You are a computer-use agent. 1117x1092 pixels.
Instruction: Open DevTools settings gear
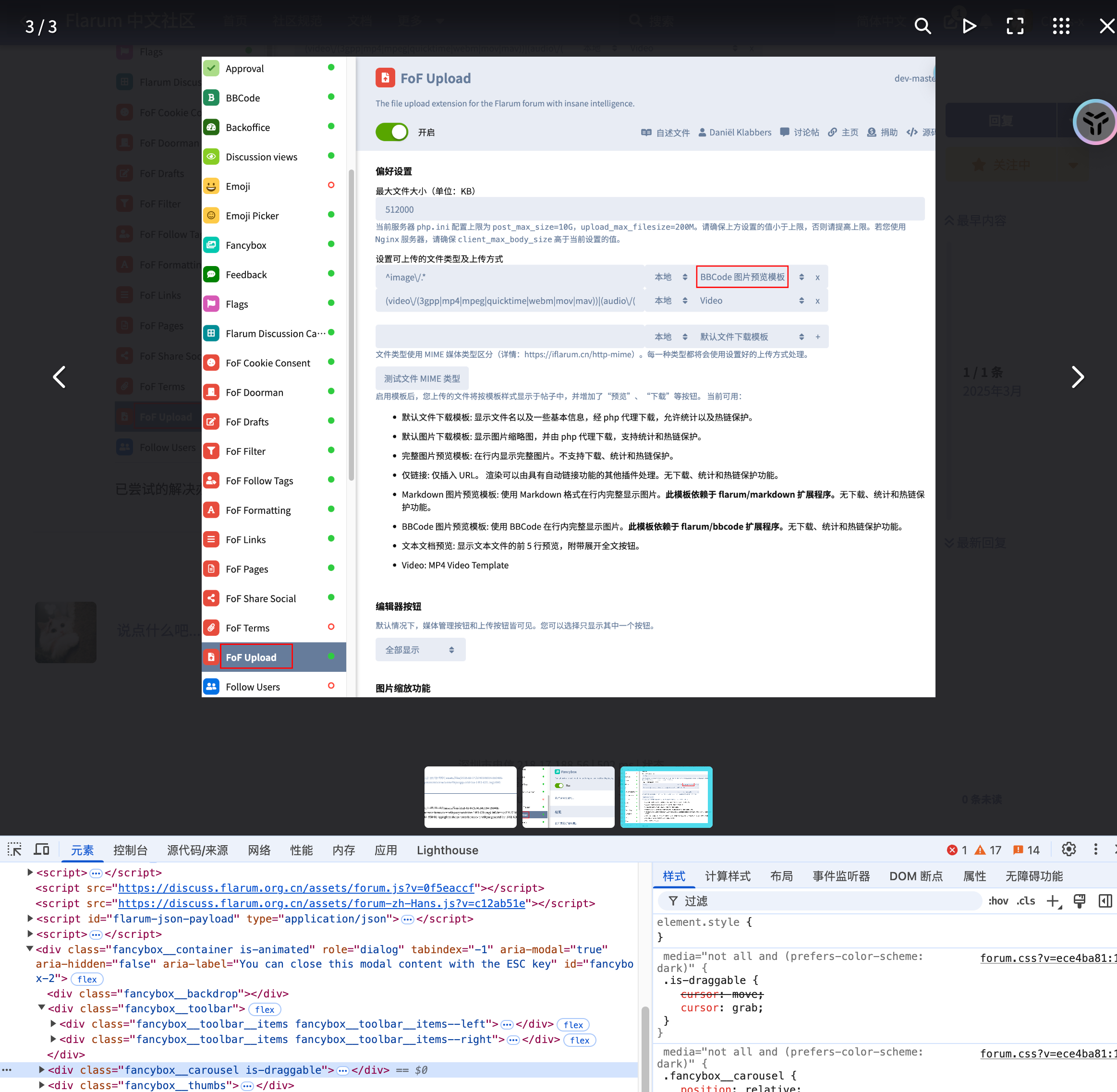tap(1068, 849)
